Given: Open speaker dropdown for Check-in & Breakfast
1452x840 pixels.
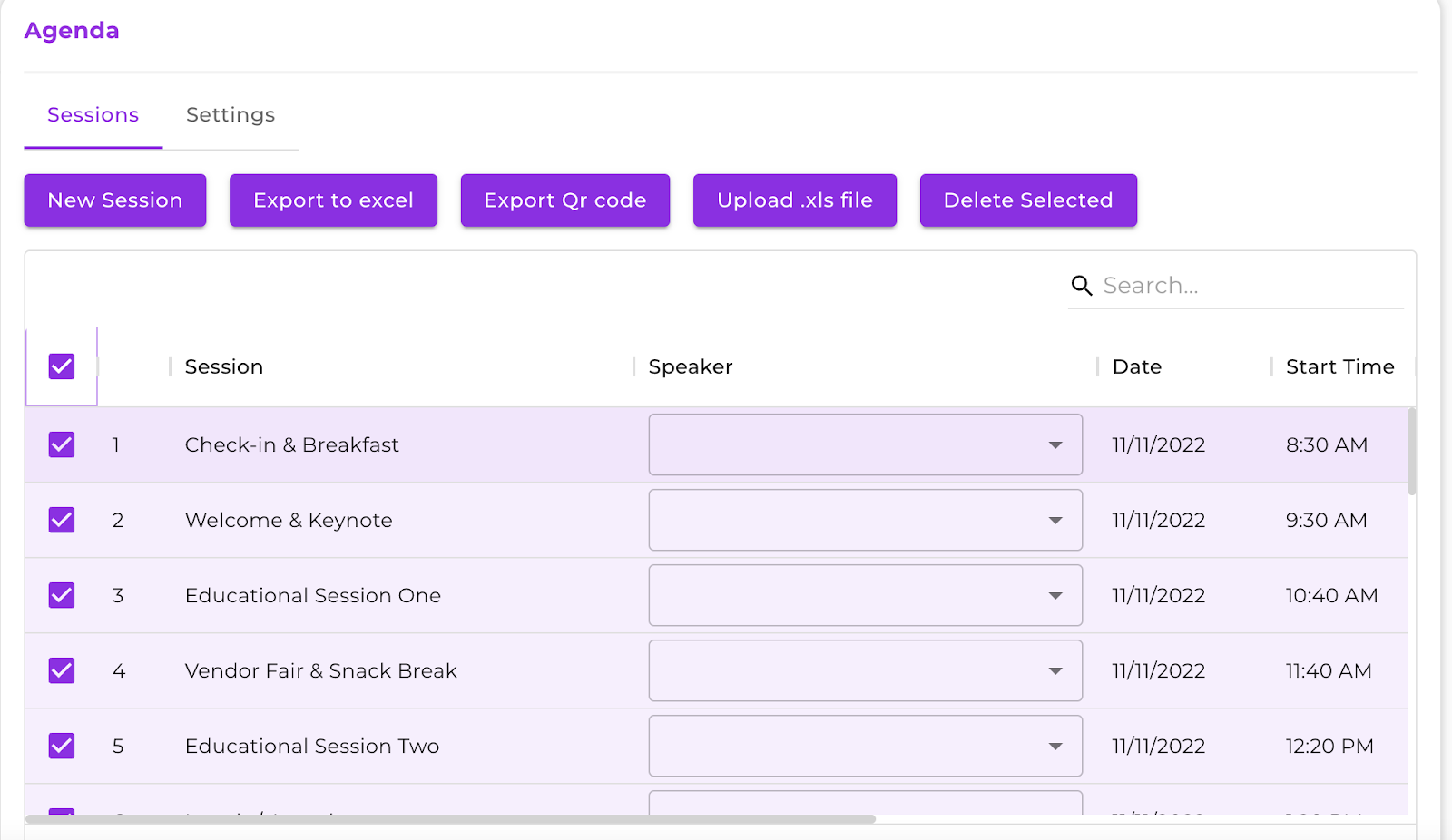Looking at the screenshot, I should click(x=866, y=444).
